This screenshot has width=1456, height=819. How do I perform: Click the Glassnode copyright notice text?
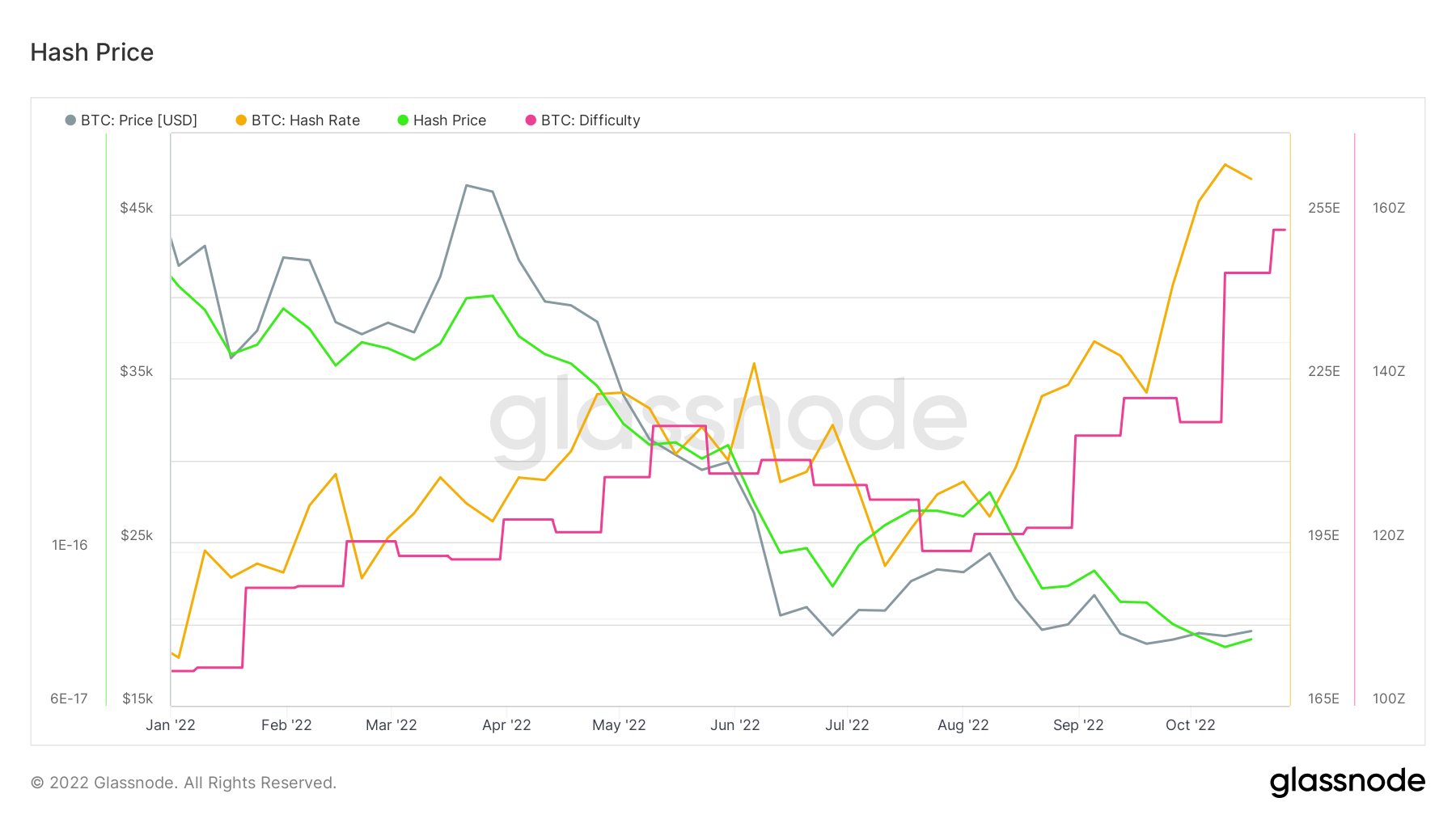(x=184, y=783)
